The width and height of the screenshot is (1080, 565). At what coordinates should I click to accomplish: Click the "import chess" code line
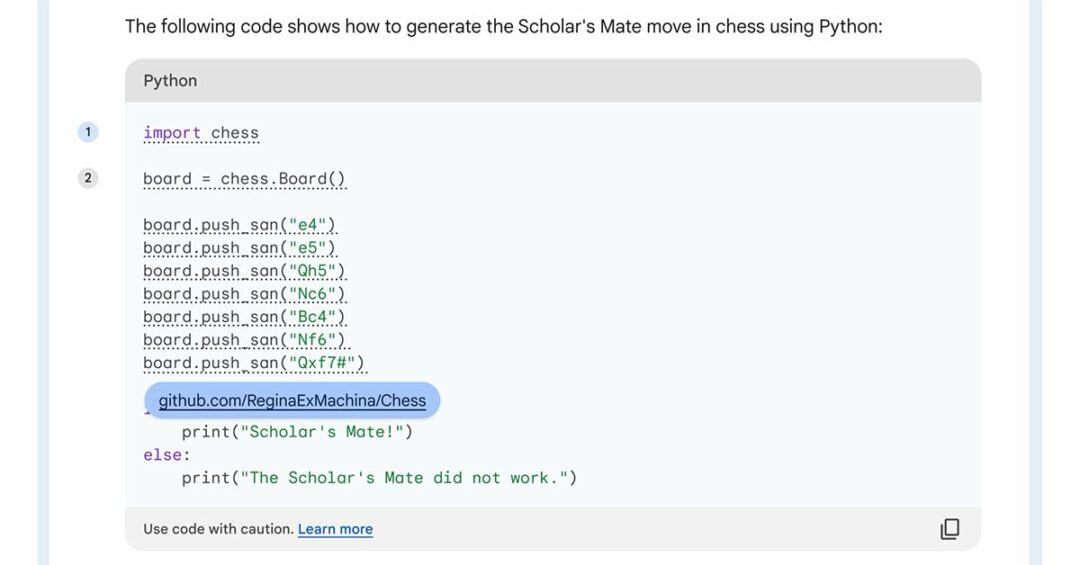point(201,133)
